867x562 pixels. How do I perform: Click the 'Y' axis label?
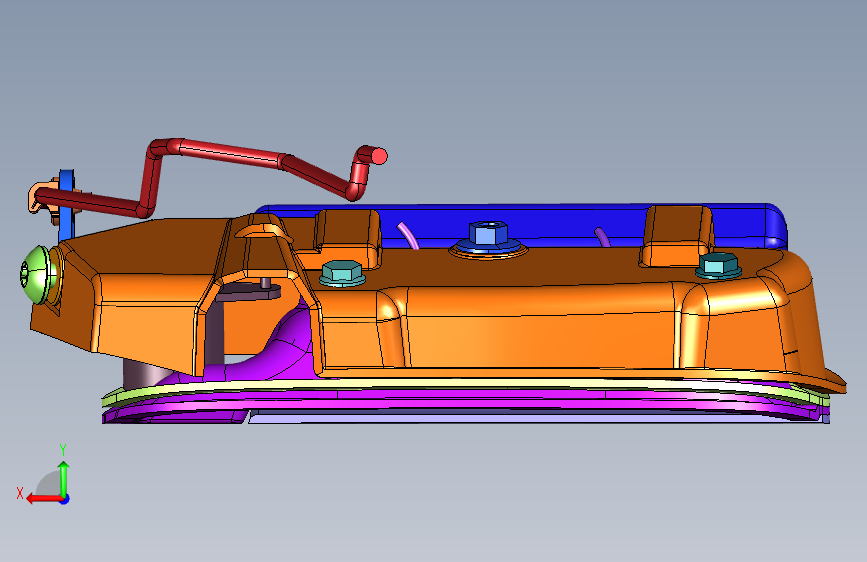pyautogui.click(x=63, y=450)
